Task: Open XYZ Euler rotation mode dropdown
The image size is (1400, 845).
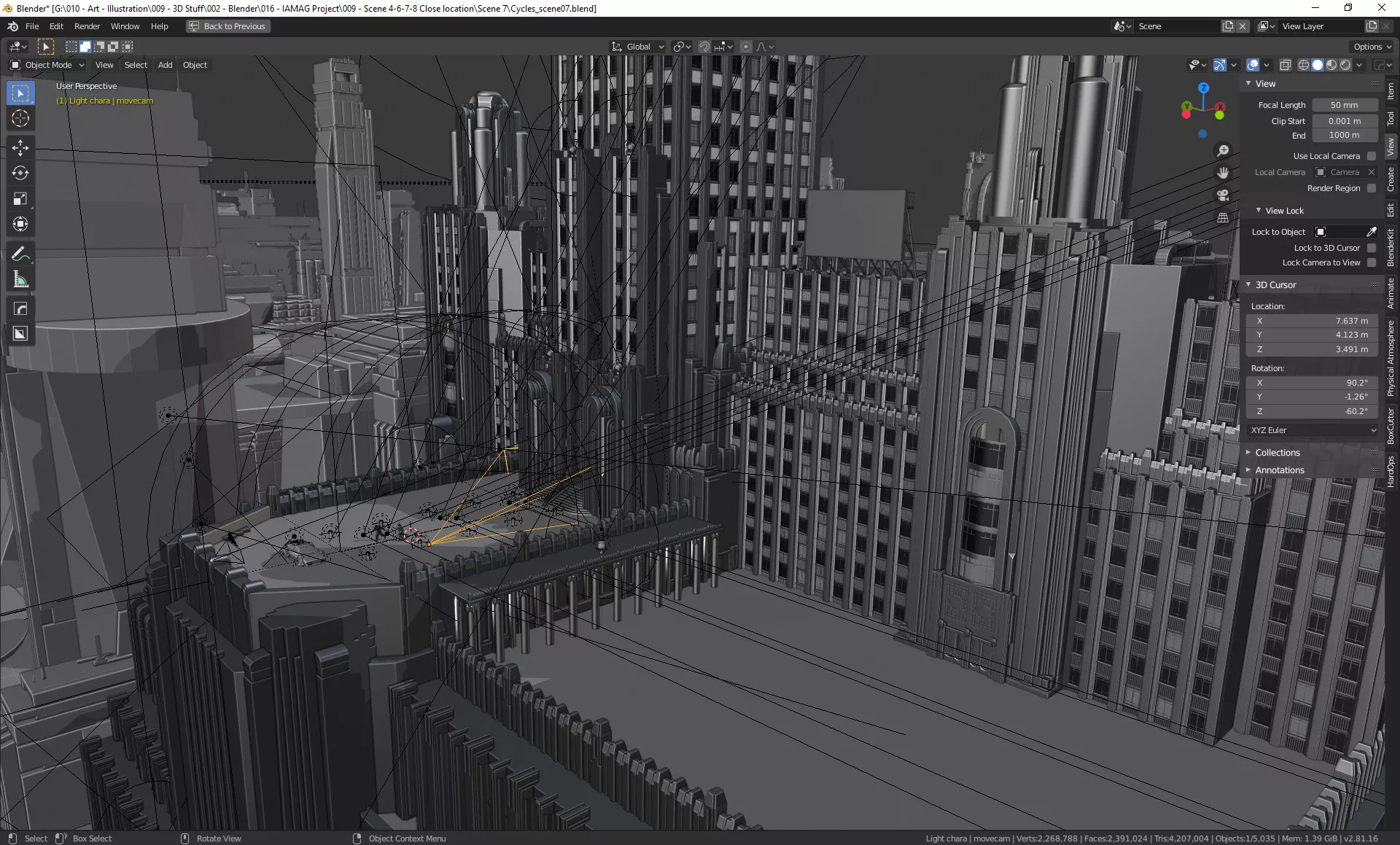Action: (x=1313, y=430)
